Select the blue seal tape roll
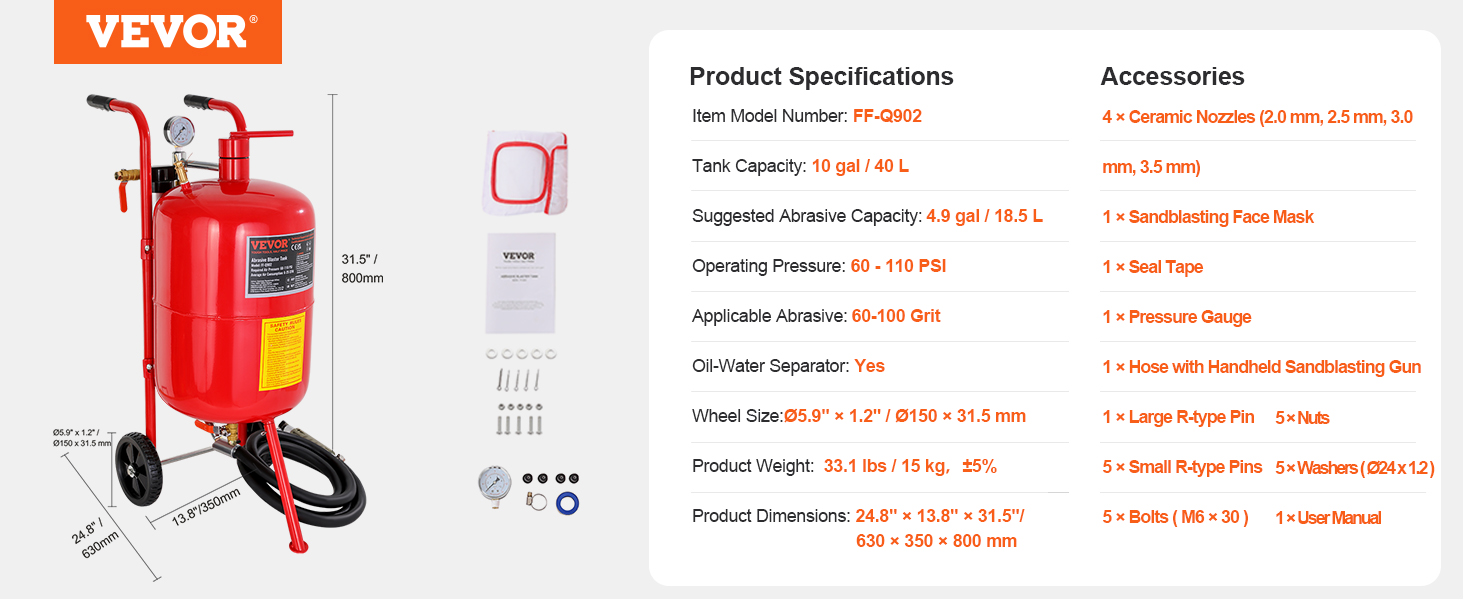The width and height of the screenshot is (1464, 600). 567,503
